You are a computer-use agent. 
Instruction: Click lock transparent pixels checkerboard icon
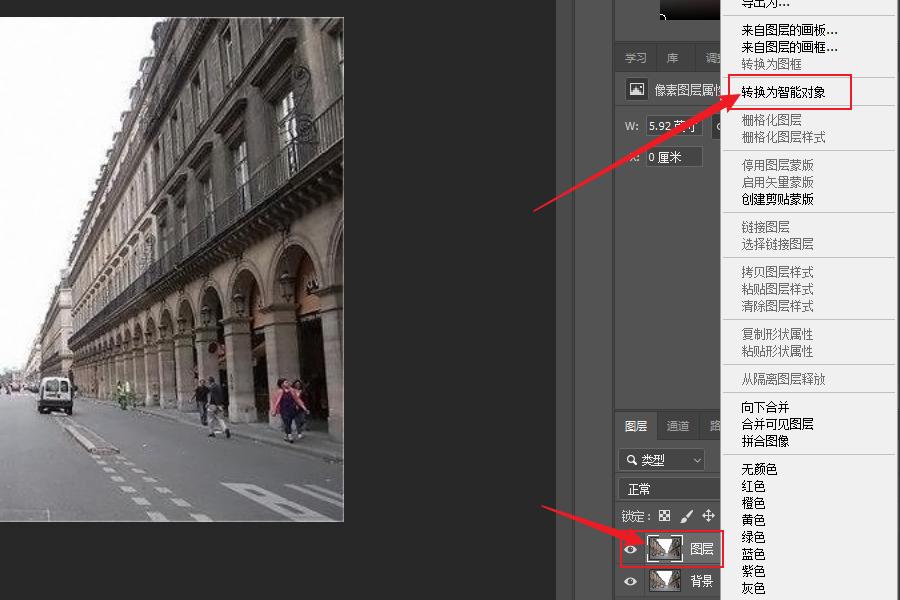click(664, 516)
